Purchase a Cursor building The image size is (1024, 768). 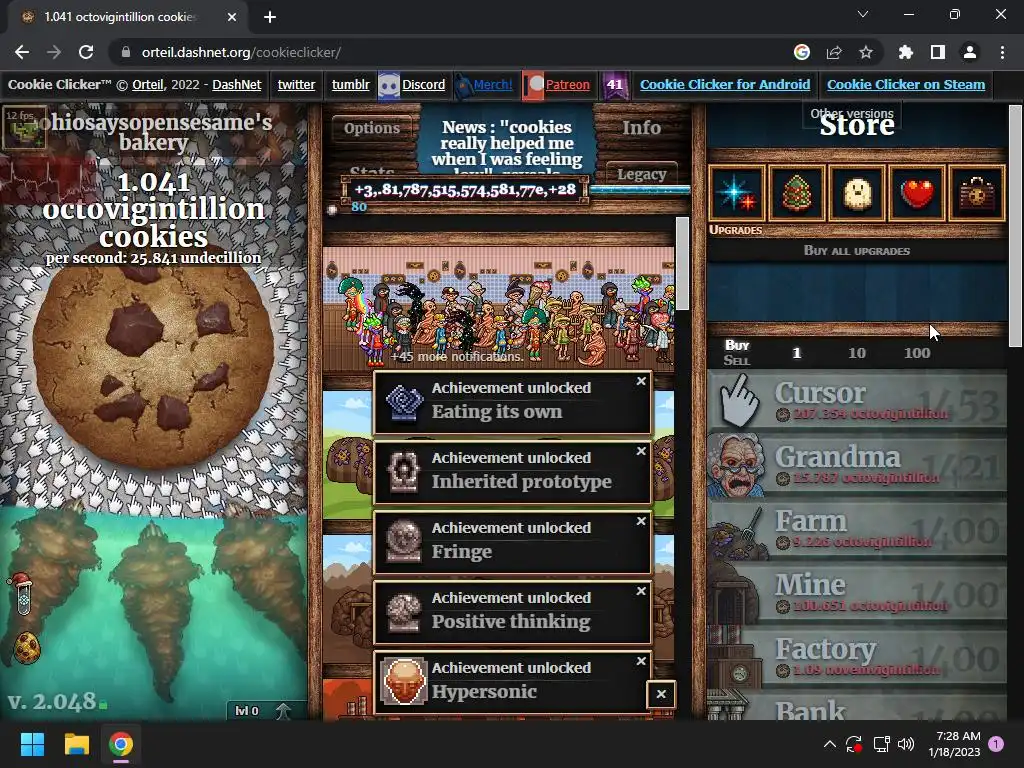[x=857, y=401]
